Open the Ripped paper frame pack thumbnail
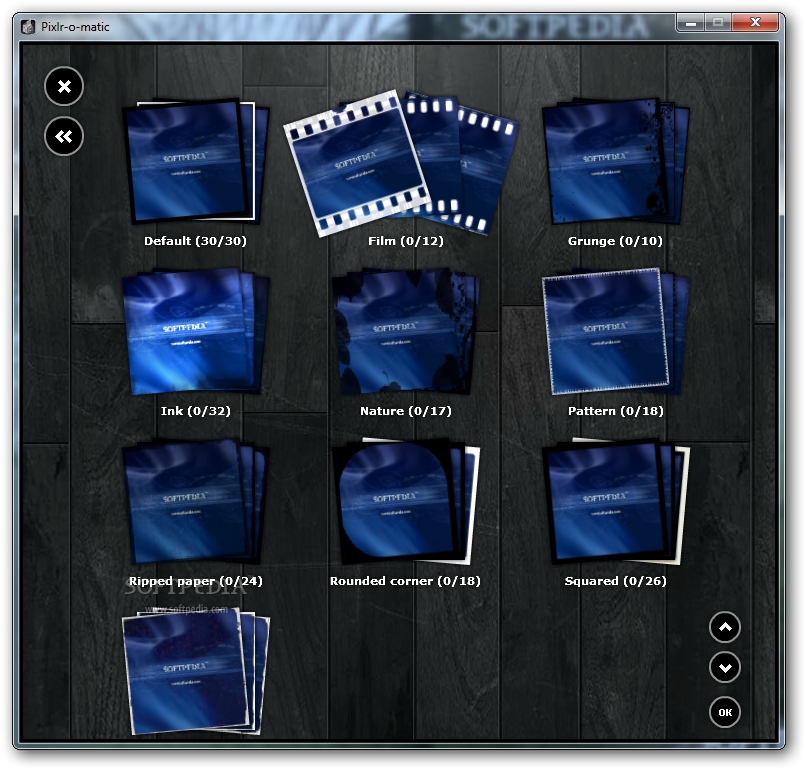This screenshot has width=806, height=770. coord(195,502)
